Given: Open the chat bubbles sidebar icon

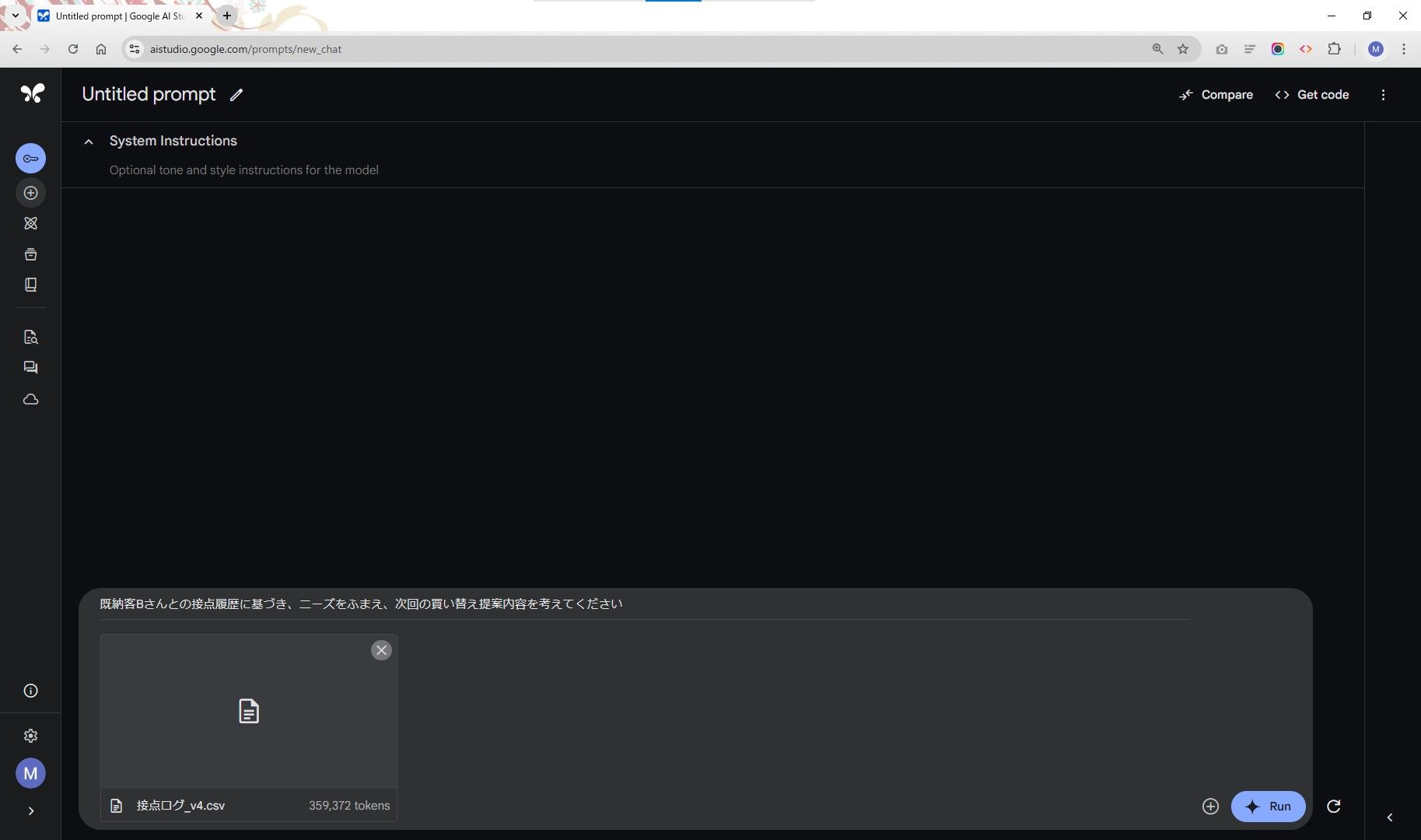Looking at the screenshot, I should click(30, 367).
